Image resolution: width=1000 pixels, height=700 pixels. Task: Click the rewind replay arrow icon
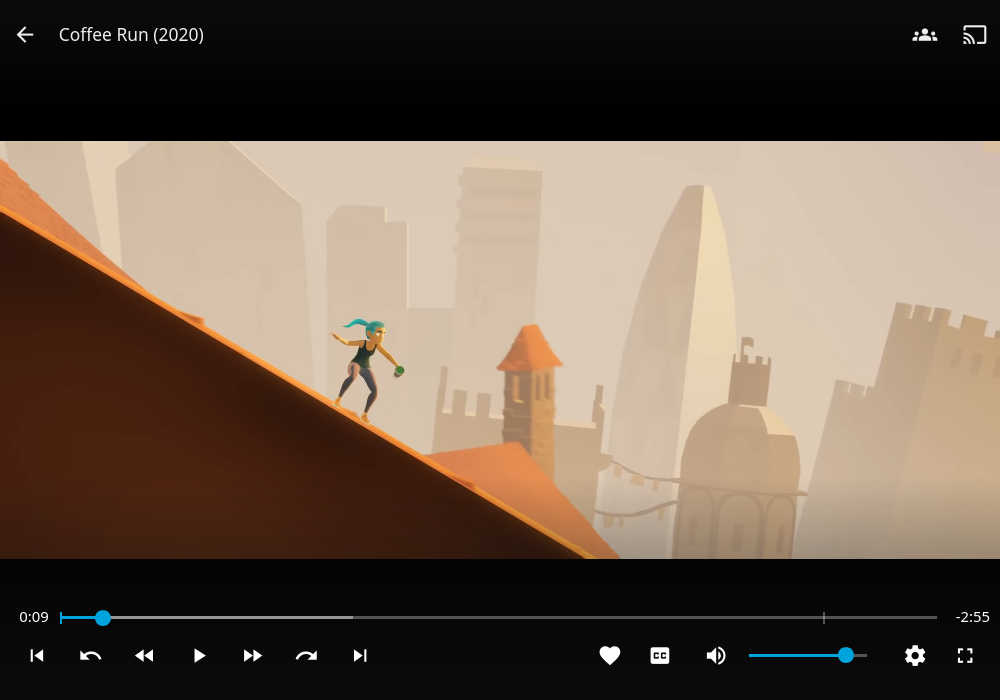click(x=91, y=655)
